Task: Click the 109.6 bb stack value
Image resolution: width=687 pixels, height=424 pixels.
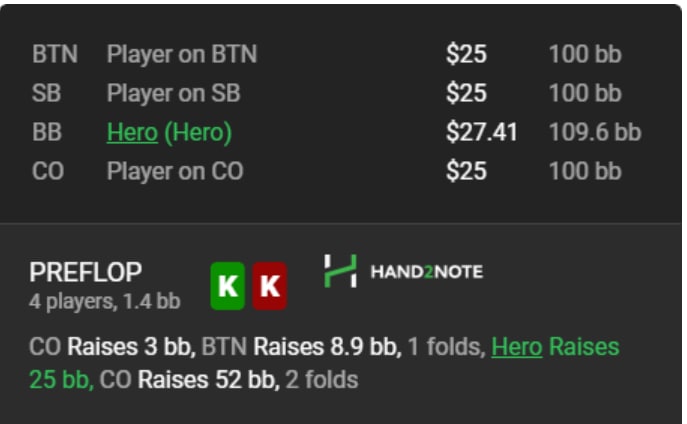Action: [594, 132]
